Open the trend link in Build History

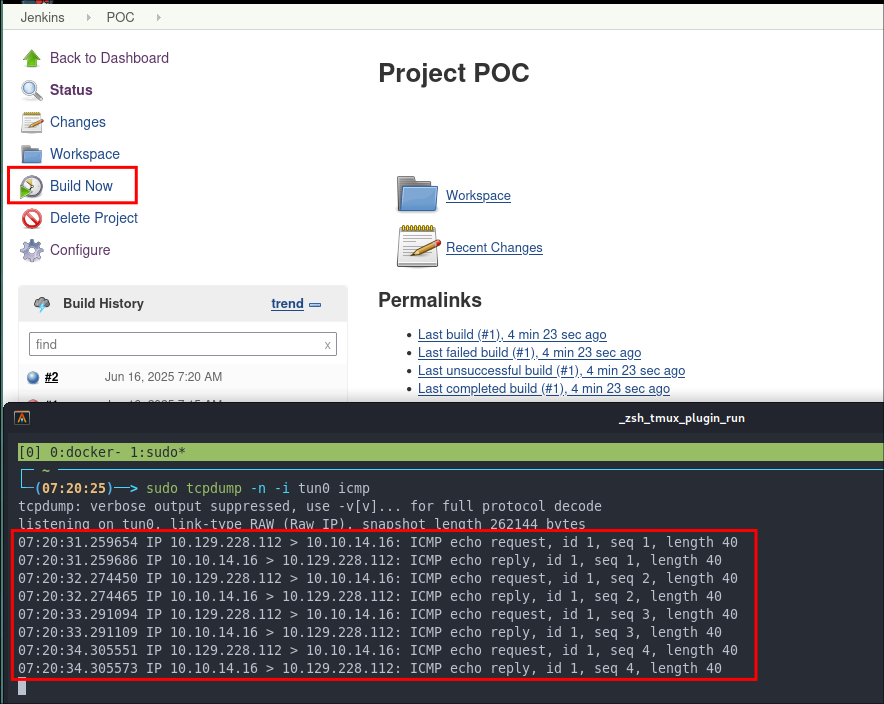287,304
